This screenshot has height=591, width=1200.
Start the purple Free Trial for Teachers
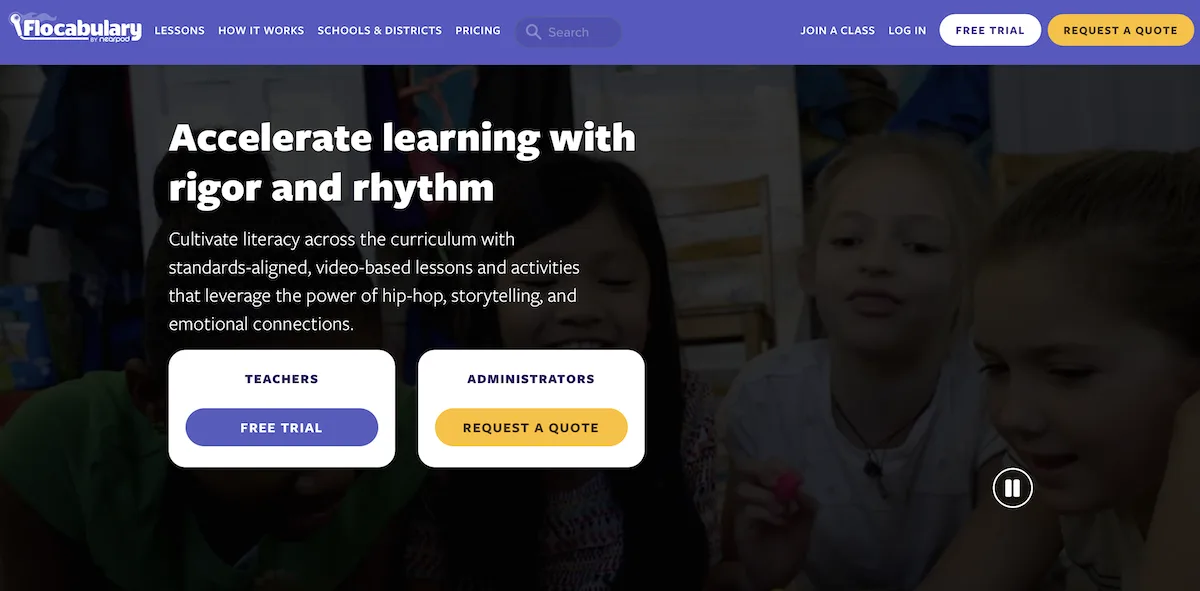coord(281,427)
